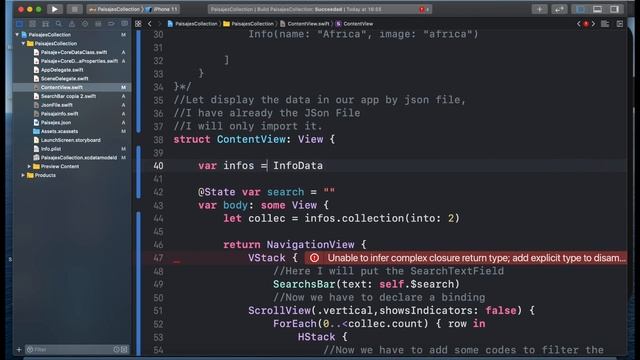
Task: Choose the iPhone 11 run destination
Action: click(x=162, y=9)
